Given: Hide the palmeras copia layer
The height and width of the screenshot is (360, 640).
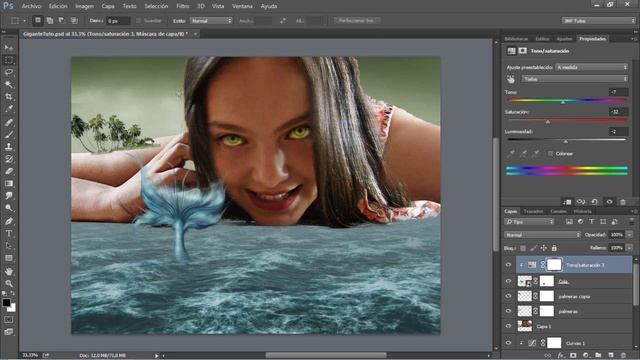Looking at the screenshot, I should click(x=508, y=296).
